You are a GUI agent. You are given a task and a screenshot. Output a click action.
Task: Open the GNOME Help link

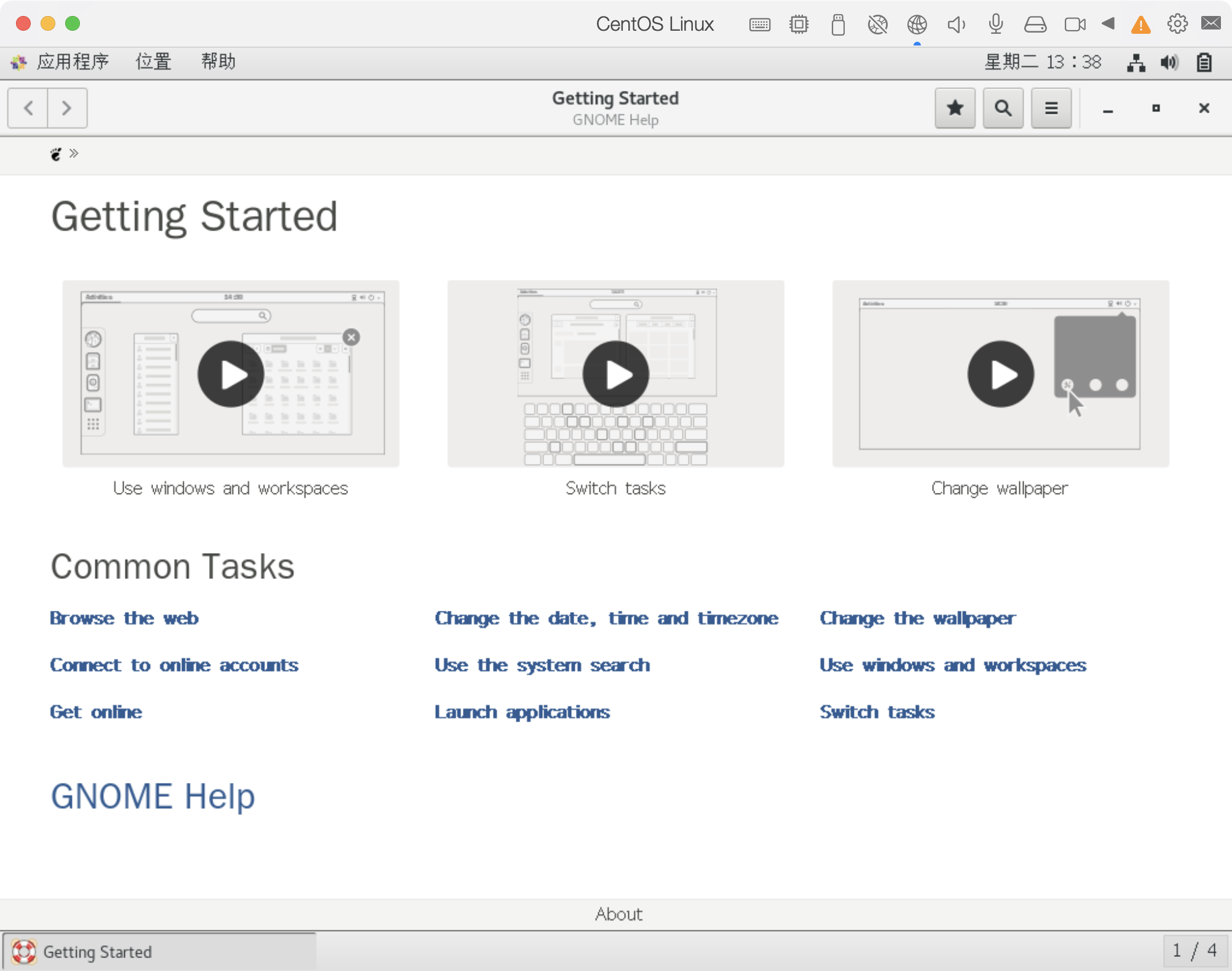pyautogui.click(x=152, y=796)
